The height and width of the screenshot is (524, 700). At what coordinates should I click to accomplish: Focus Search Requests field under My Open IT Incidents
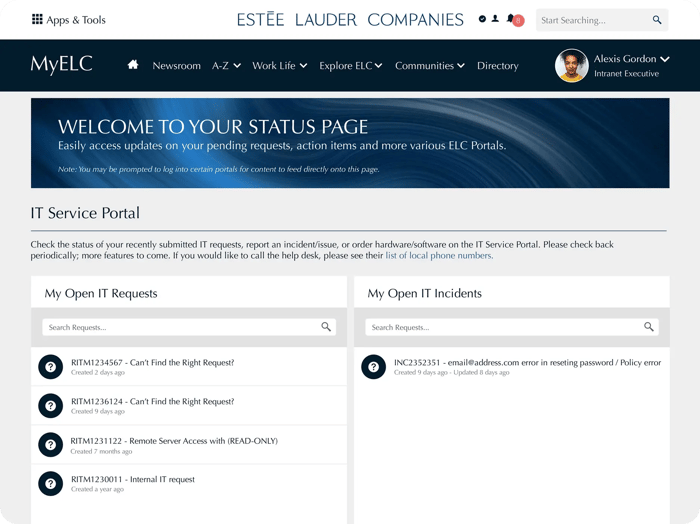click(512, 327)
